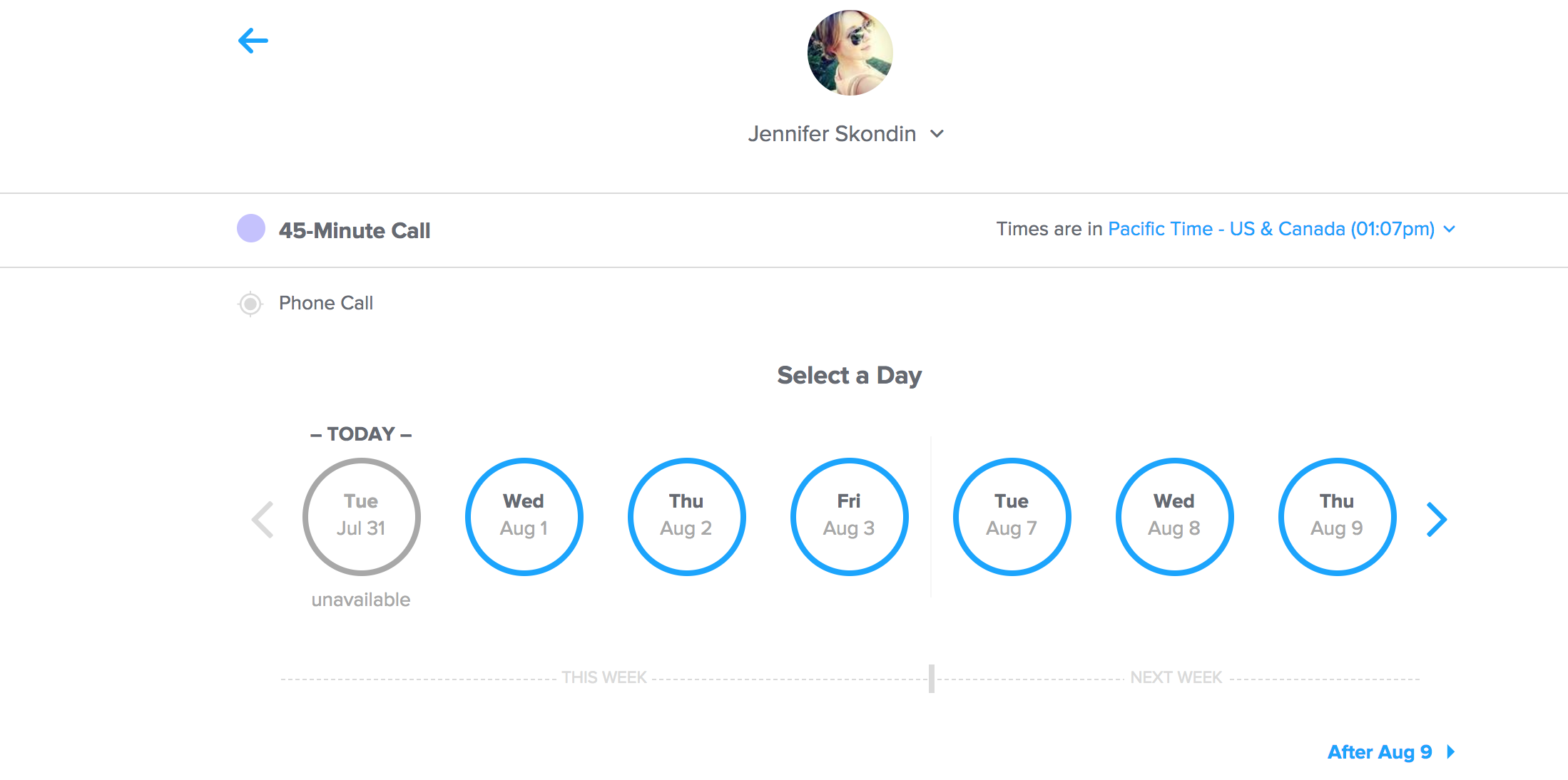
Task: Click the Jennifer Skondin name label
Action: click(832, 134)
